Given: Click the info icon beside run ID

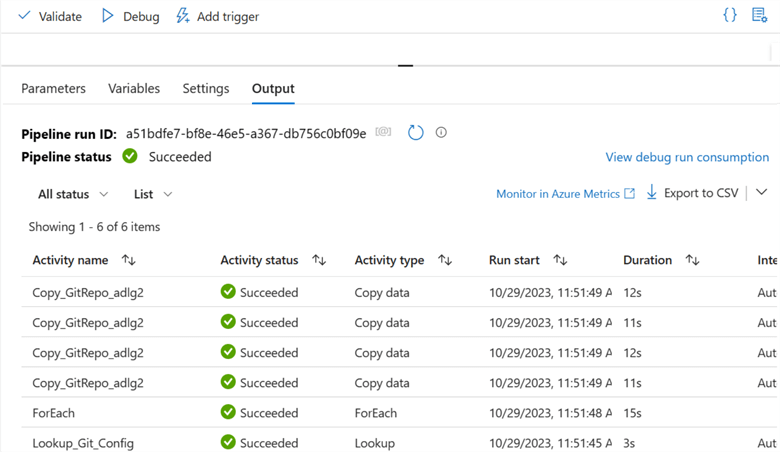Looking at the screenshot, I should coord(441,132).
